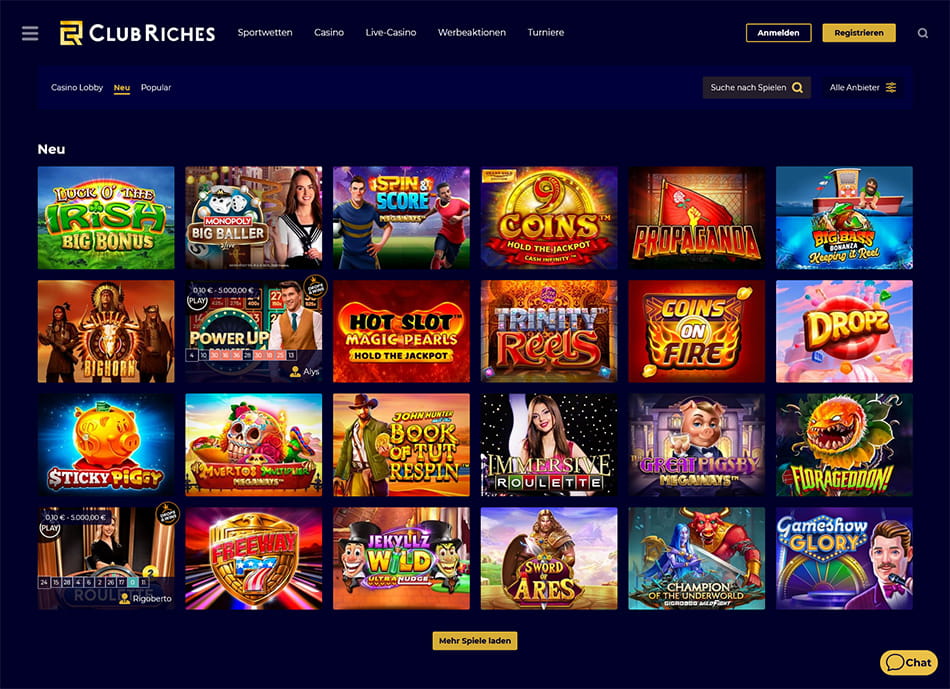
Task: Load more games with Mehr Spiele laden
Action: [475, 641]
